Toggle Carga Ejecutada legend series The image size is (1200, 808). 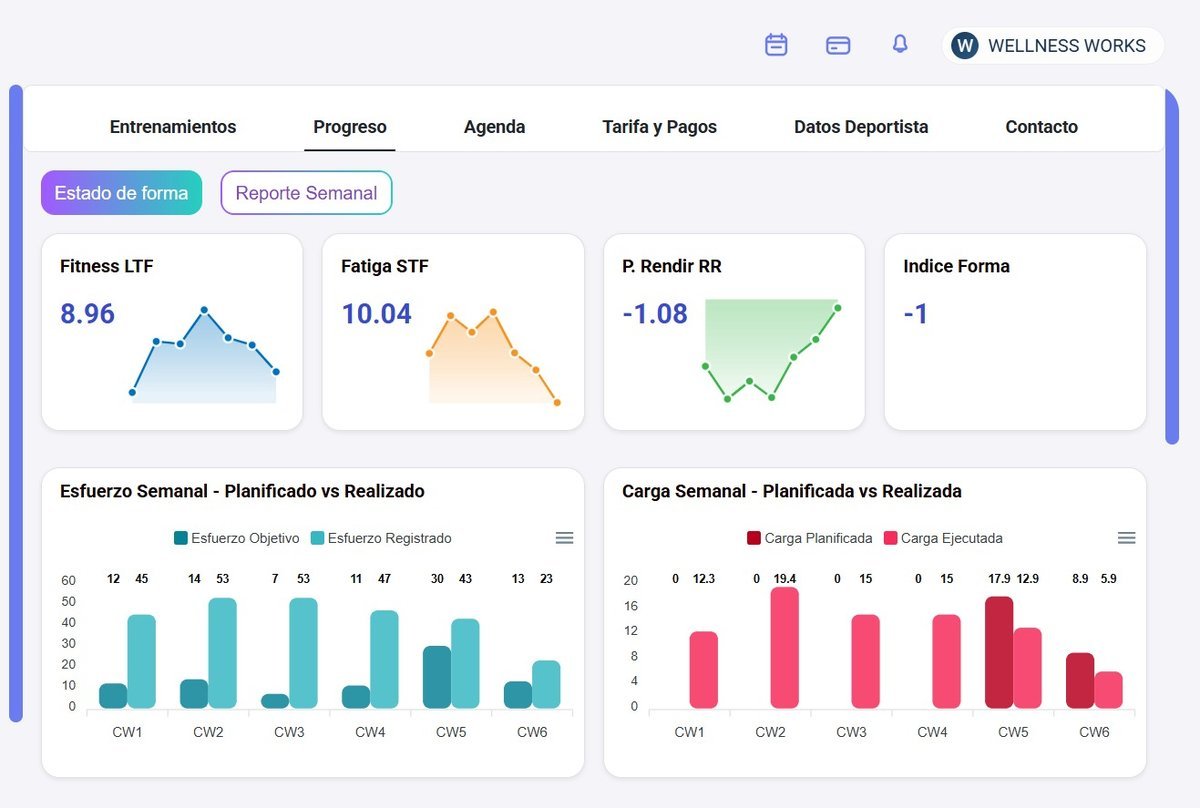point(943,538)
